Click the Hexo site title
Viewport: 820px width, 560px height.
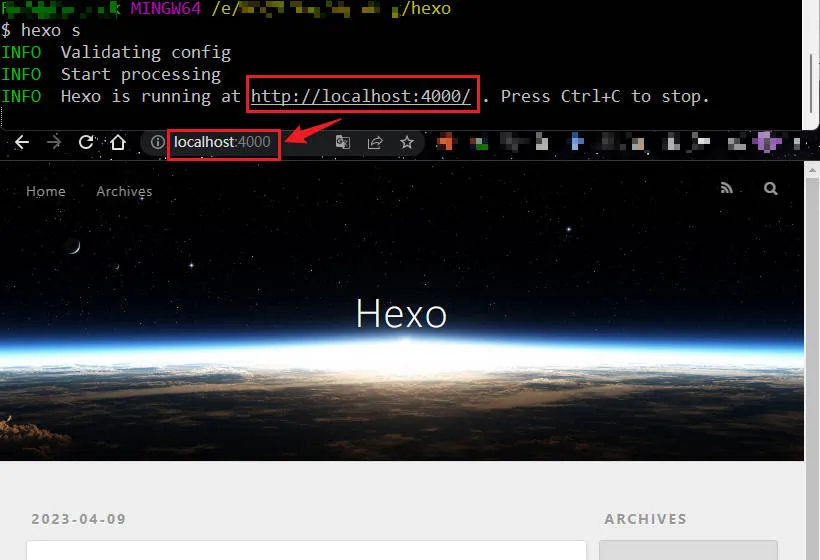(x=401, y=314)
